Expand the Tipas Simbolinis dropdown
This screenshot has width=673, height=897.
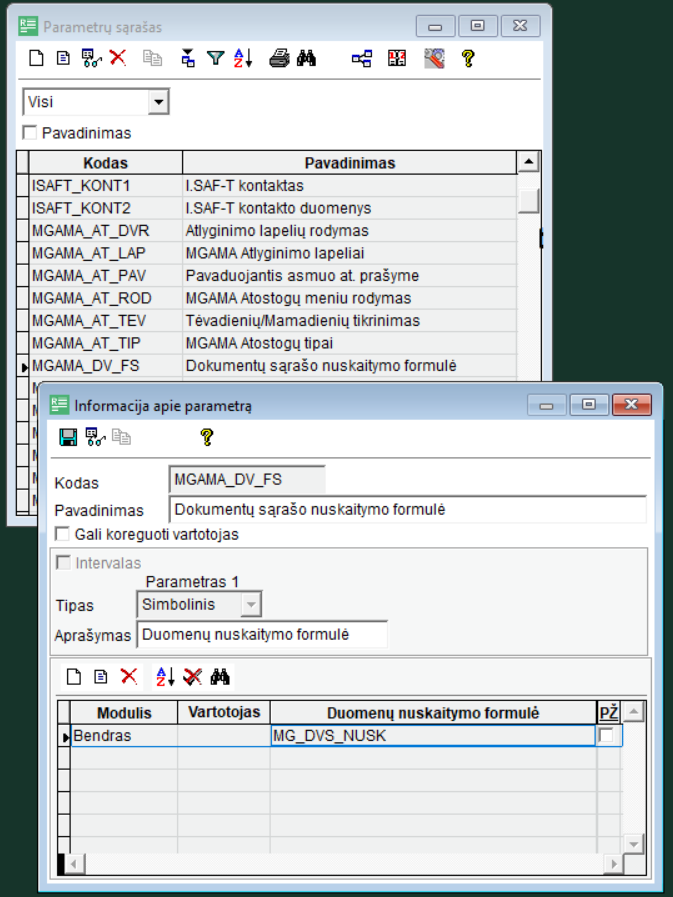coord(251,604)
